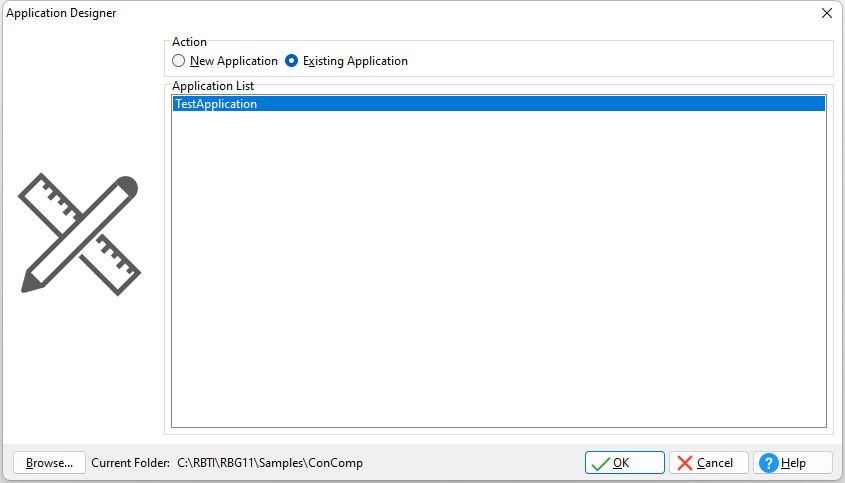Open the Browse... folder dialog
This screenshot has height=483, width=845.
(49, 463)
